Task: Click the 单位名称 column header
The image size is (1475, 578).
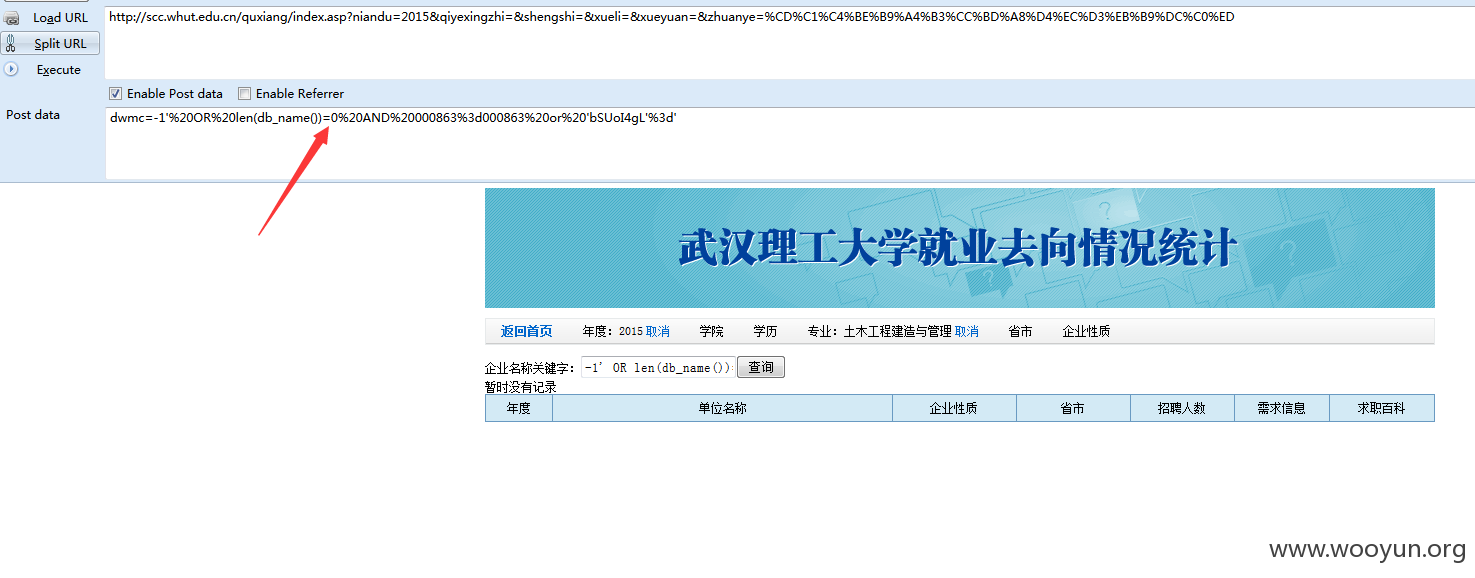Action: point(722,408)
